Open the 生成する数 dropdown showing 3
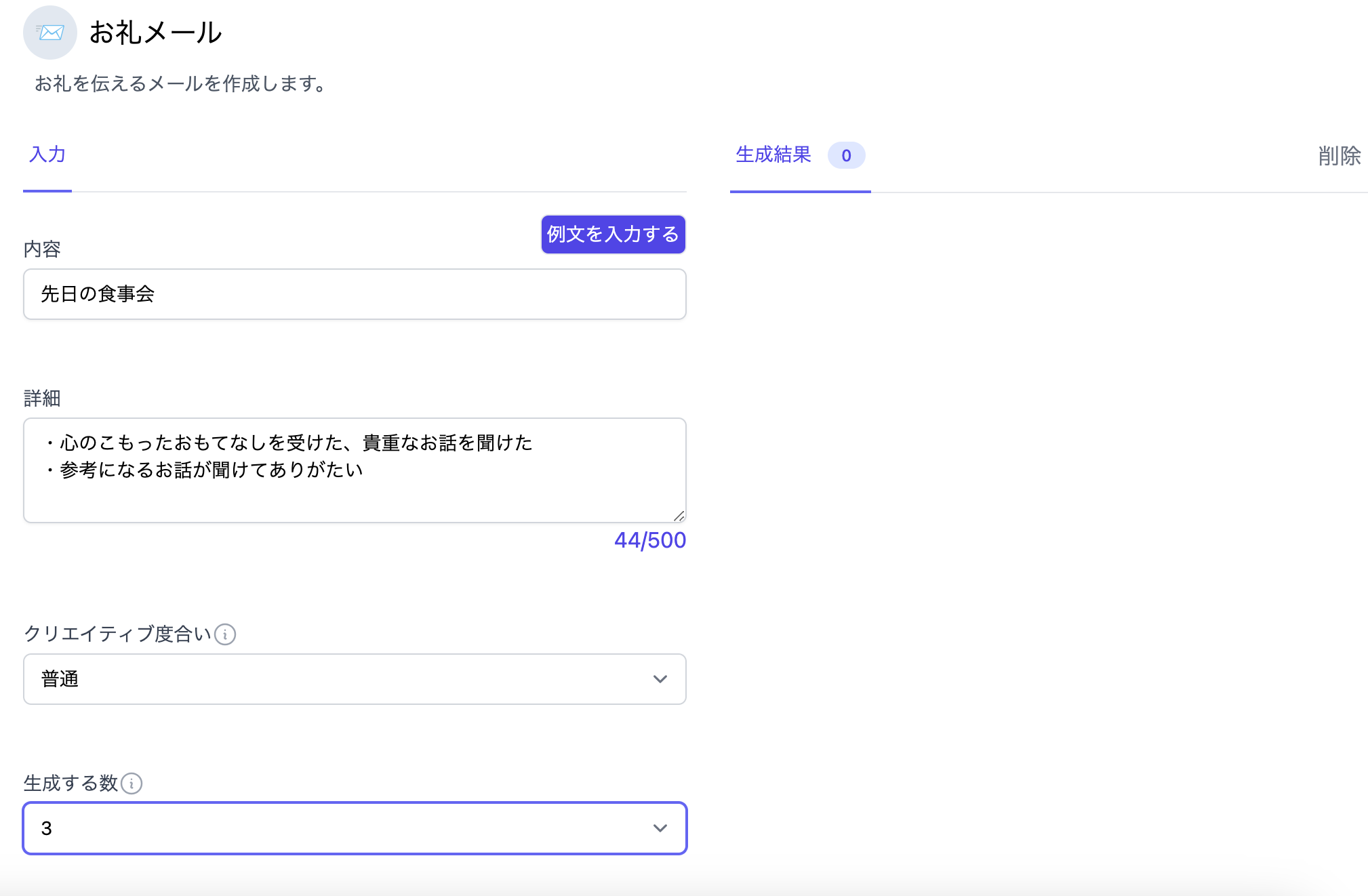 (x=355, y=828)
